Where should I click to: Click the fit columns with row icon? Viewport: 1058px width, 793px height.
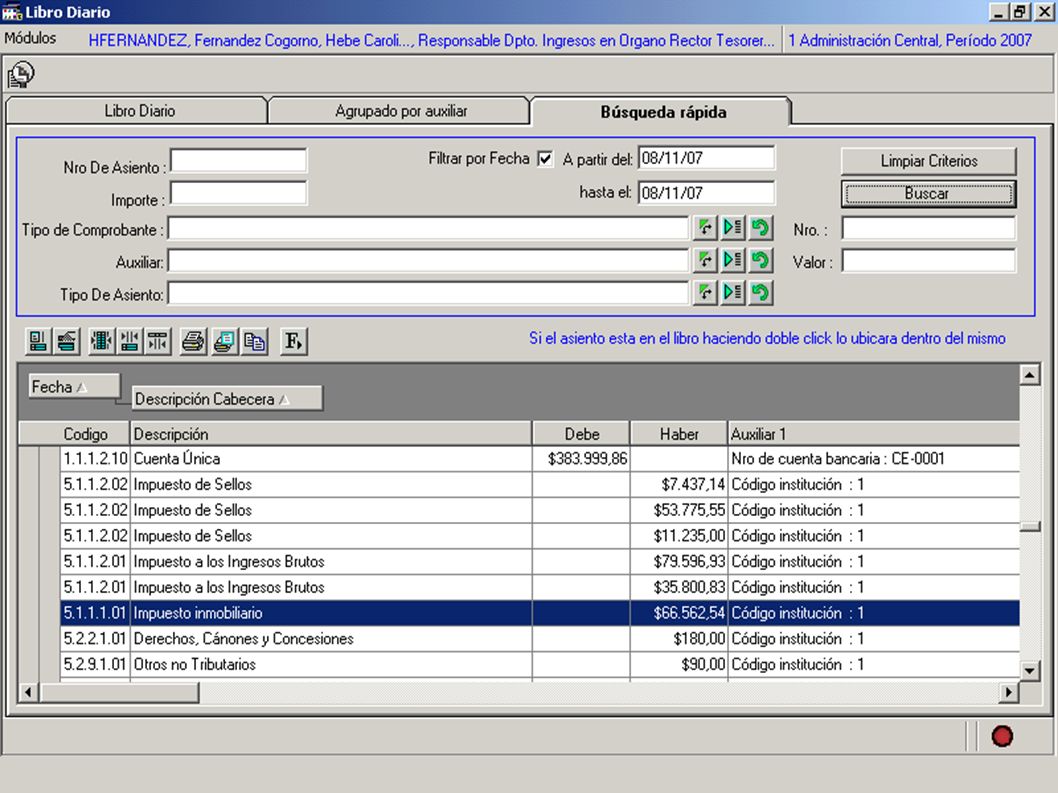(130, 341)
